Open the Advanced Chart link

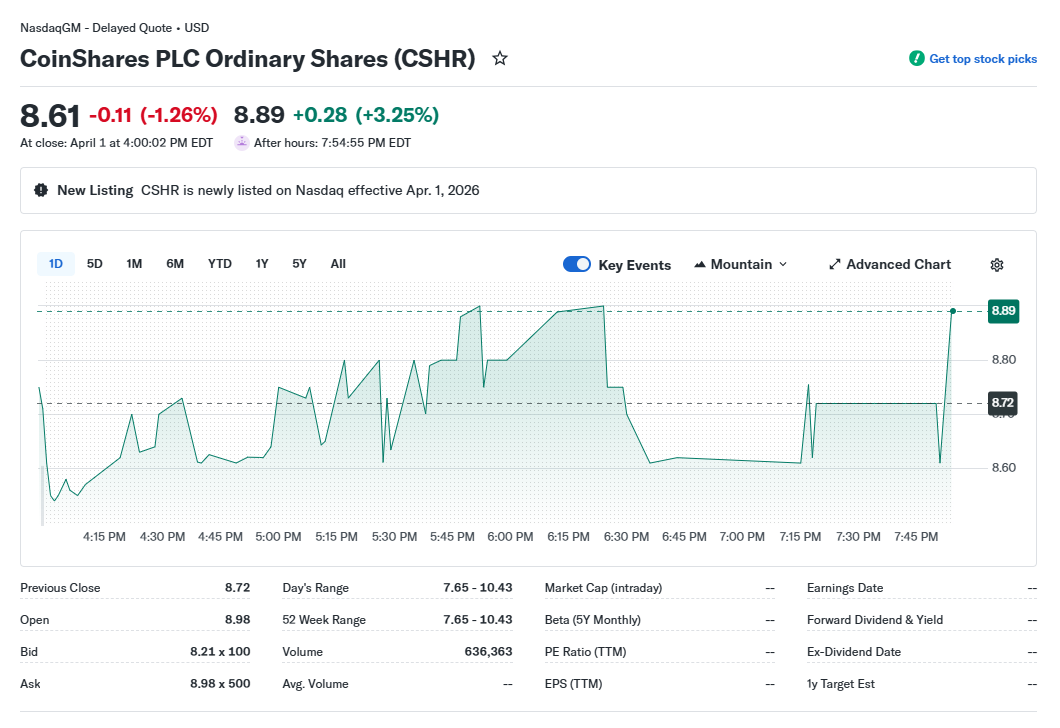pos(898,265)
